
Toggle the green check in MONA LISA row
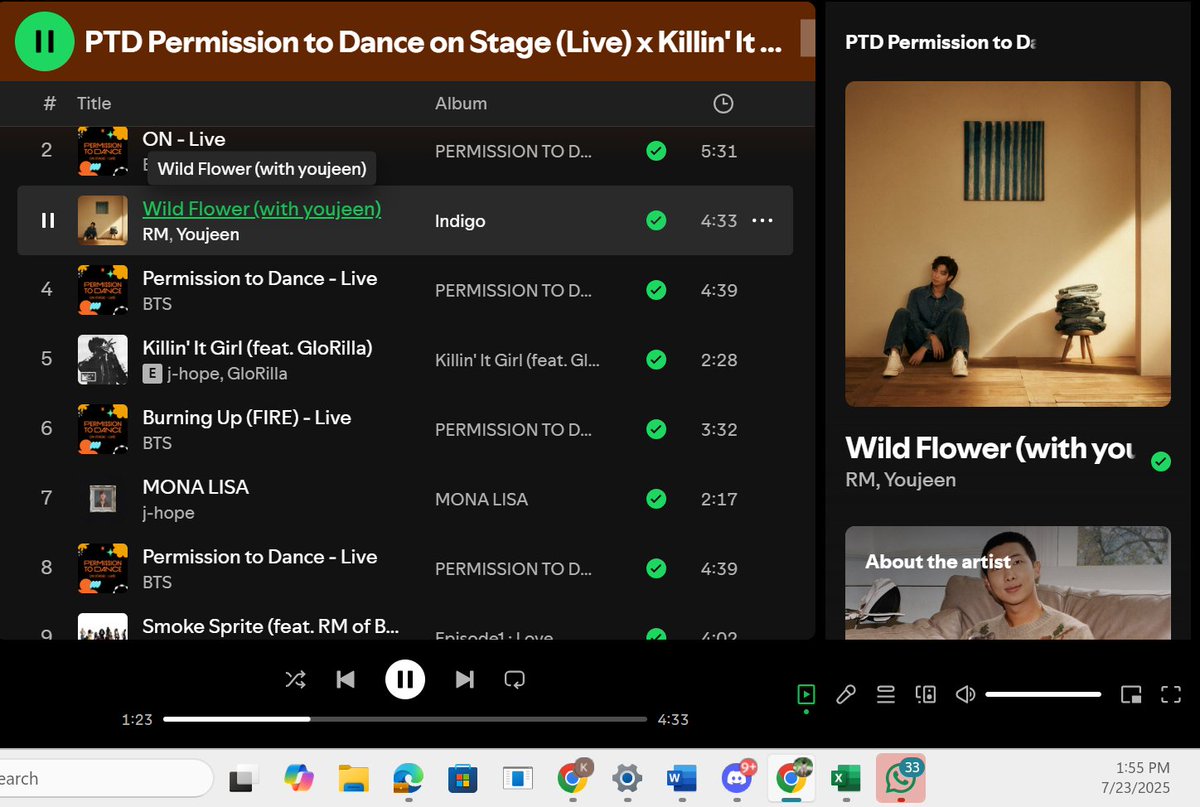[656, 499]
